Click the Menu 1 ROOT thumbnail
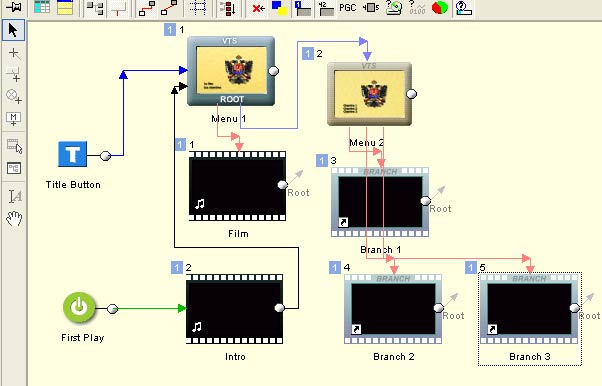This screenshot has width=602, height=386. (x=231, y=71)
